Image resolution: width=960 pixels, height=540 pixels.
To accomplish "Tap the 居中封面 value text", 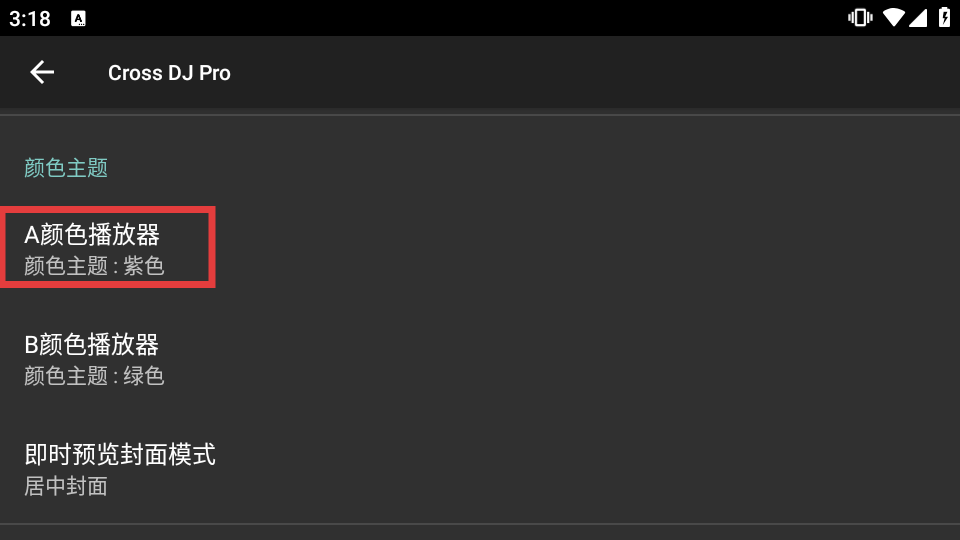I will click(66, 486).
